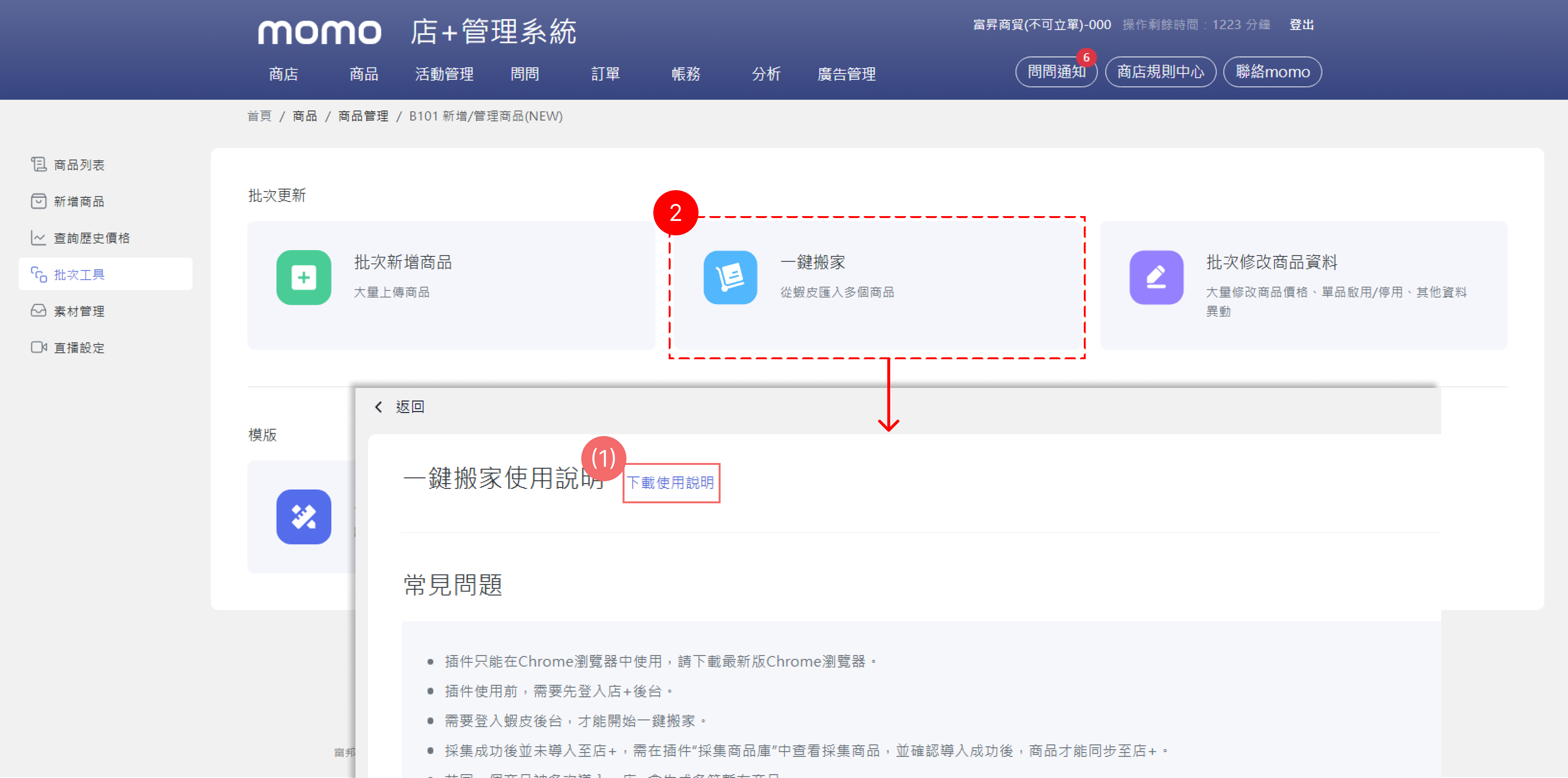Viewport: 1568px width, 778px height.
Task: Go to 首頁 in the breadcrumb
Action: (x=259, y=116)
